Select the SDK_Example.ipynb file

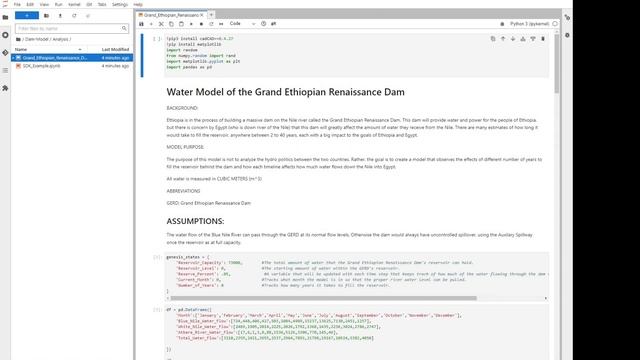[72, 66]
